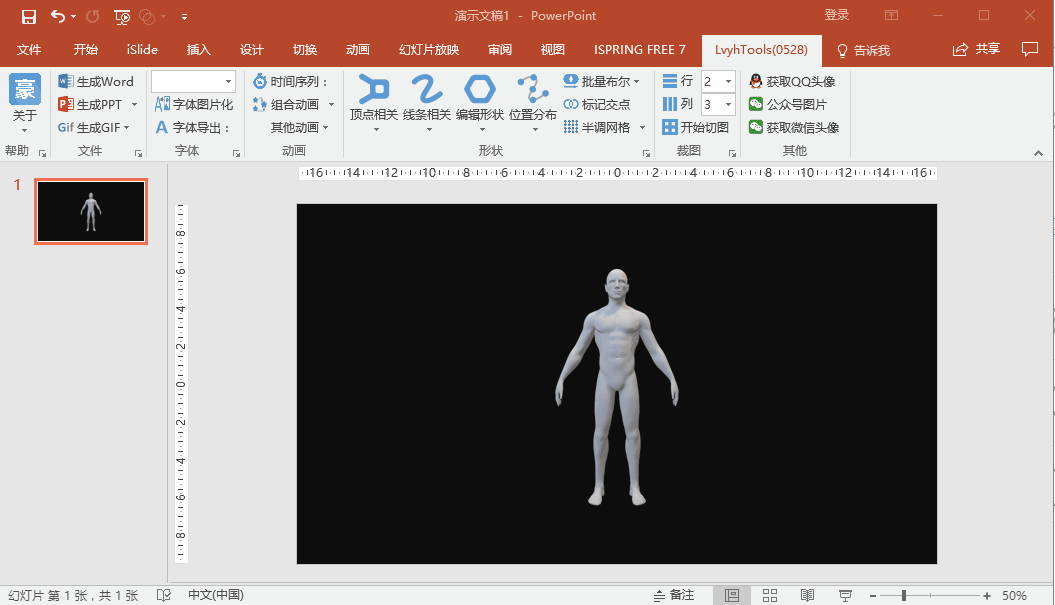Select the 线条相关 line tool icon
Viewport: 1055px width, 605px height.
click(426, 90)
